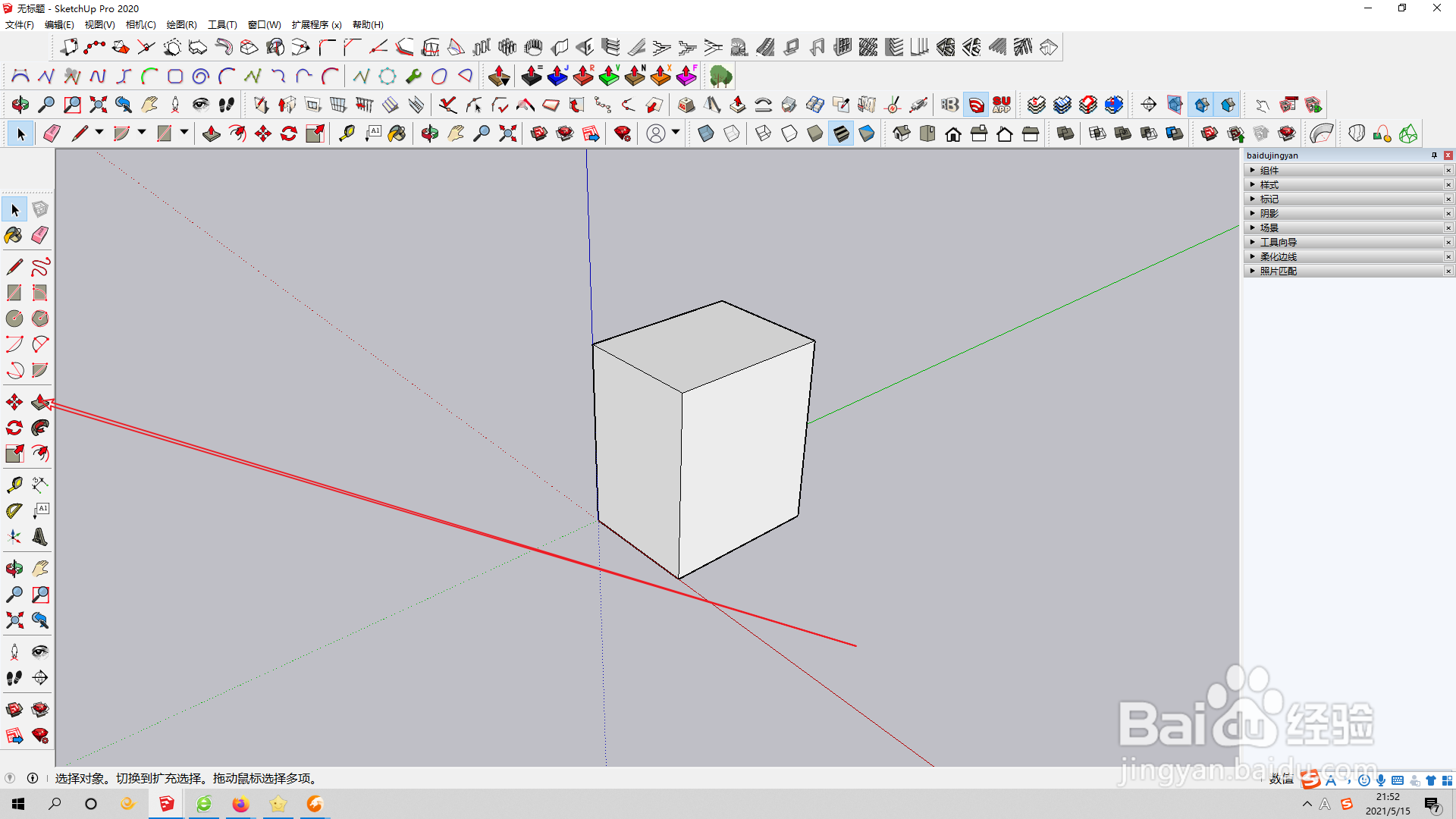Open Firefox from the taskbar
The height and width of the screenshot is (819, 1456).
(x=240, y=804)
